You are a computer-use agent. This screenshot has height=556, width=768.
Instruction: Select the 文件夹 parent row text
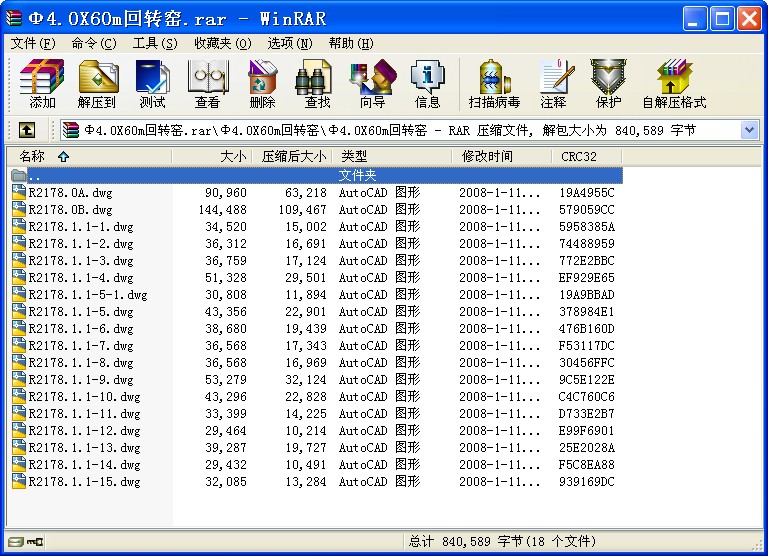click(358, 175)
